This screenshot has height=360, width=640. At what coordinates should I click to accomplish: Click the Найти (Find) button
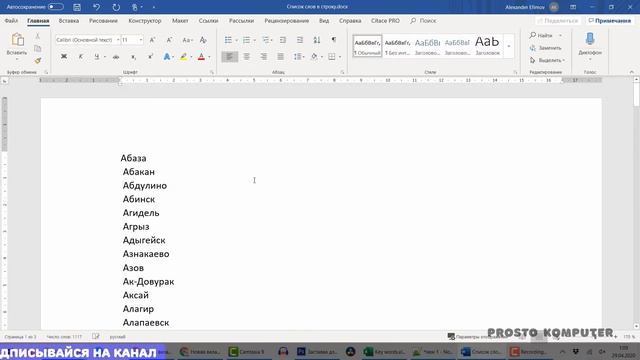[x=541, y=36]
